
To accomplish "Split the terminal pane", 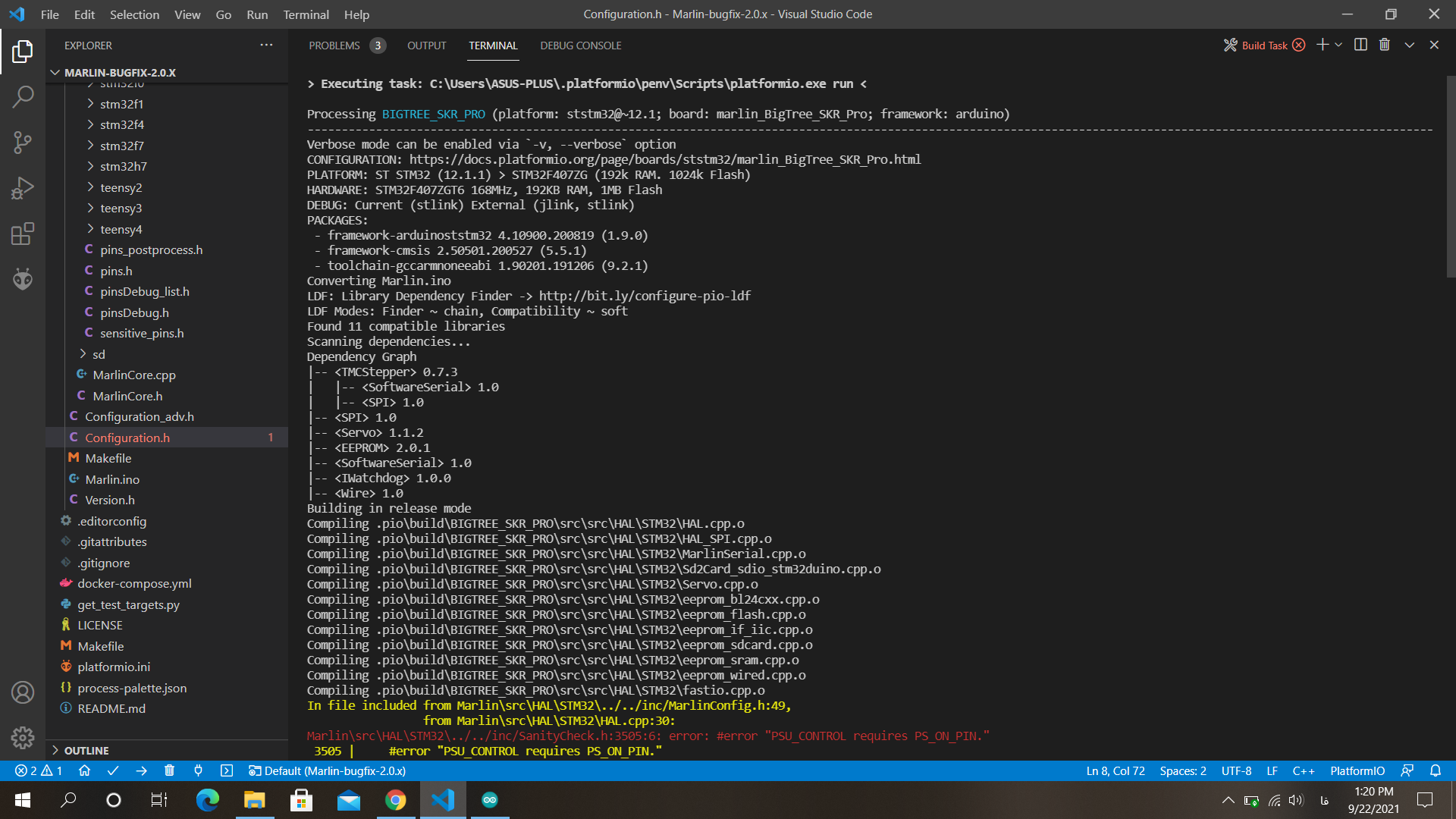I will coord(1360,45).
